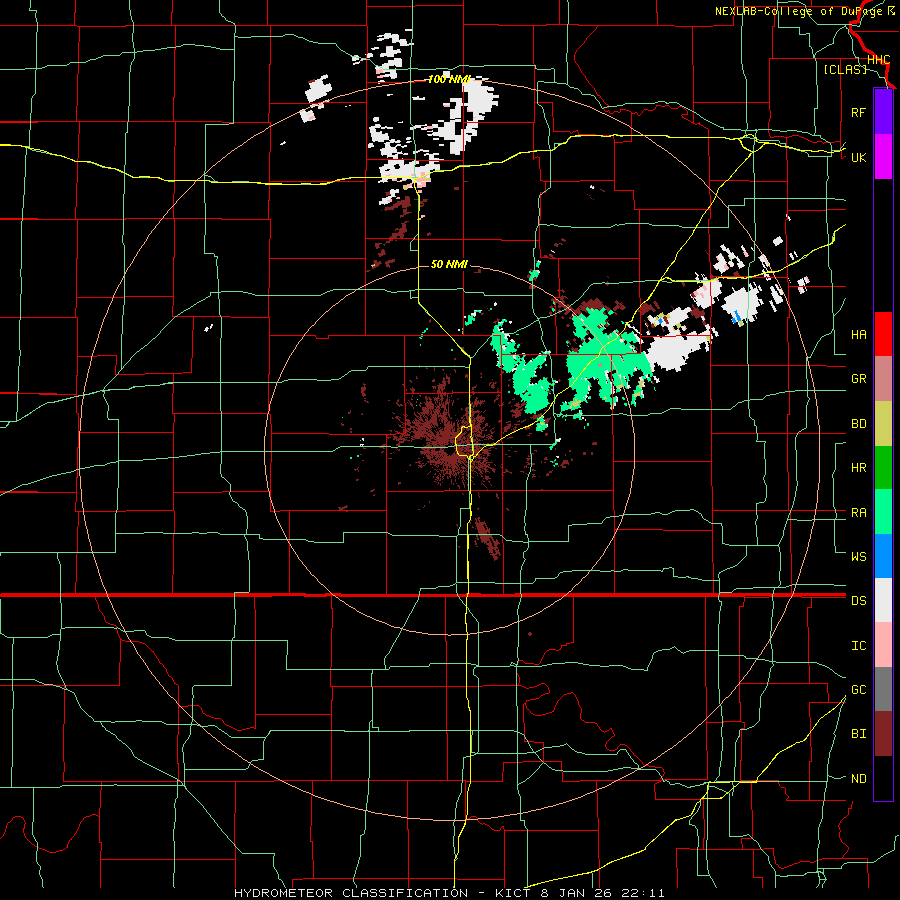Click the 'BD' legend label

[x=858, y=424]
